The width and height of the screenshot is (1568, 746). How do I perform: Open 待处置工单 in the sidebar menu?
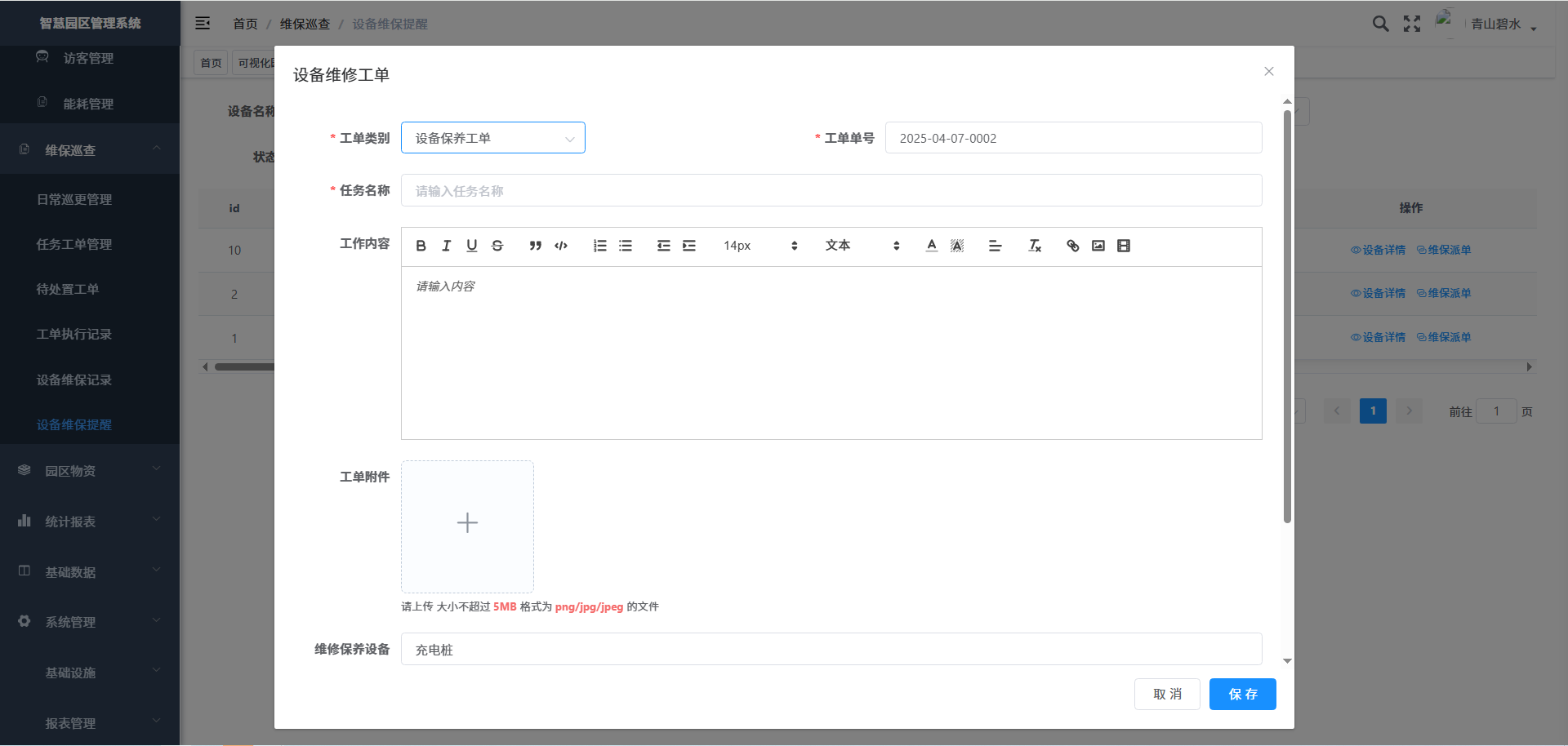click(68, 289)
